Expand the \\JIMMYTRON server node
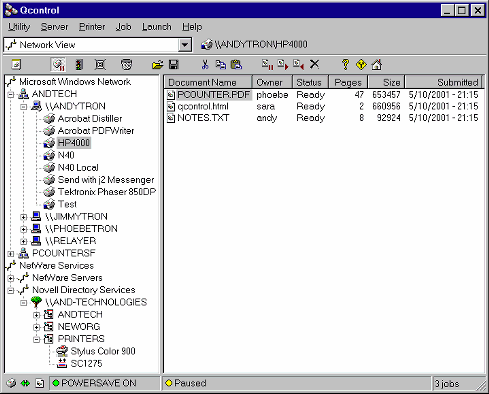 23,217
